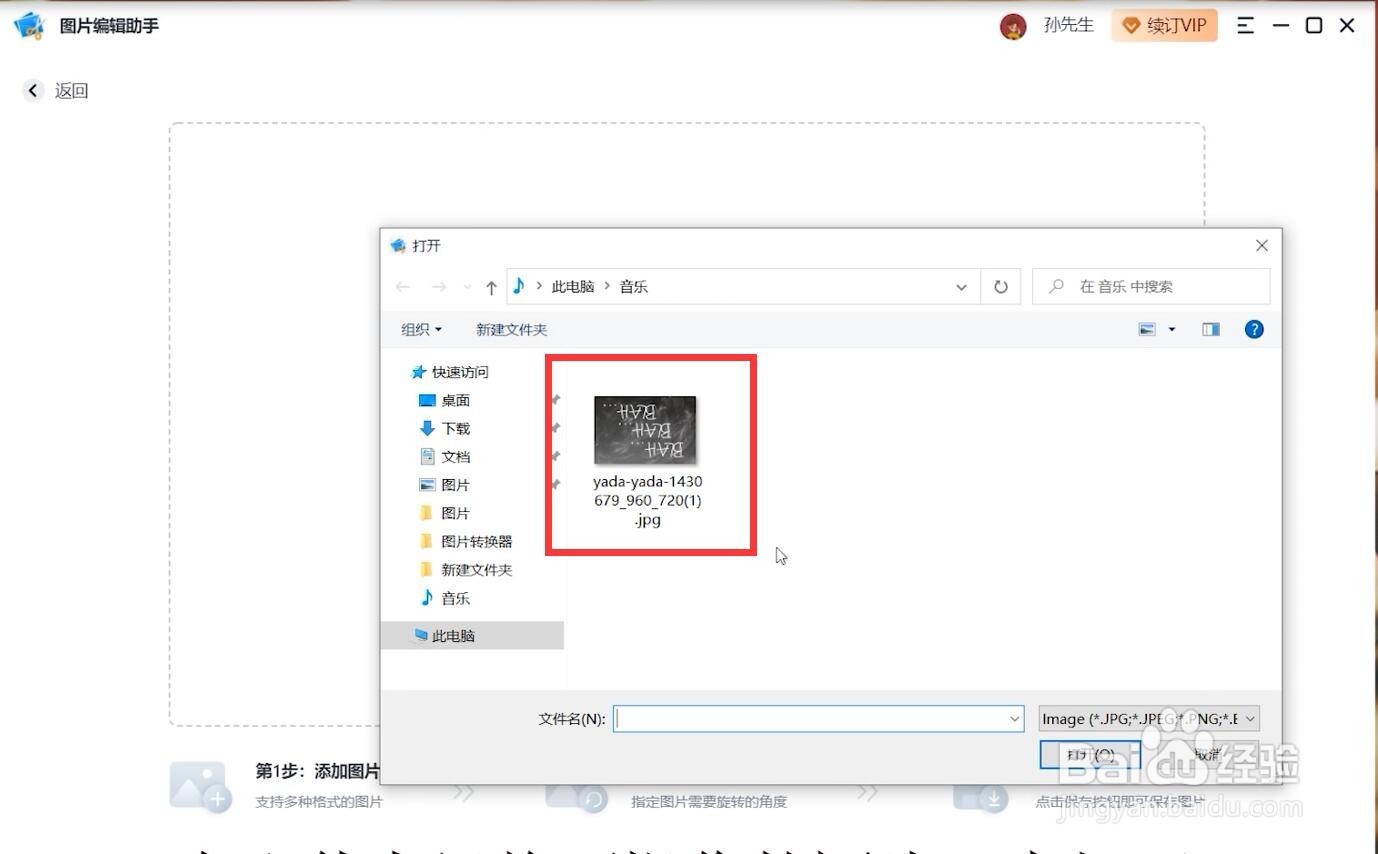Image resolution: width=1378 pixels, height=854 pixels.
Task: Go forward in the Open dialog
Action: click(438, 287)
